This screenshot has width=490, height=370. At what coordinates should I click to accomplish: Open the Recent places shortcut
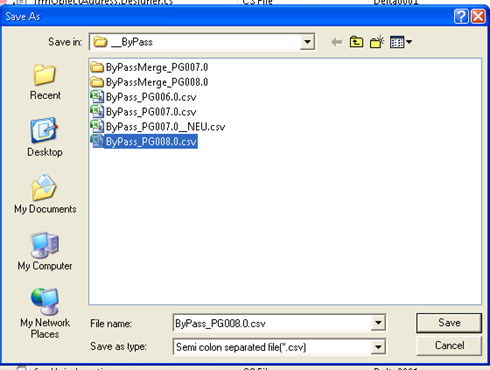tap(45, 82)
